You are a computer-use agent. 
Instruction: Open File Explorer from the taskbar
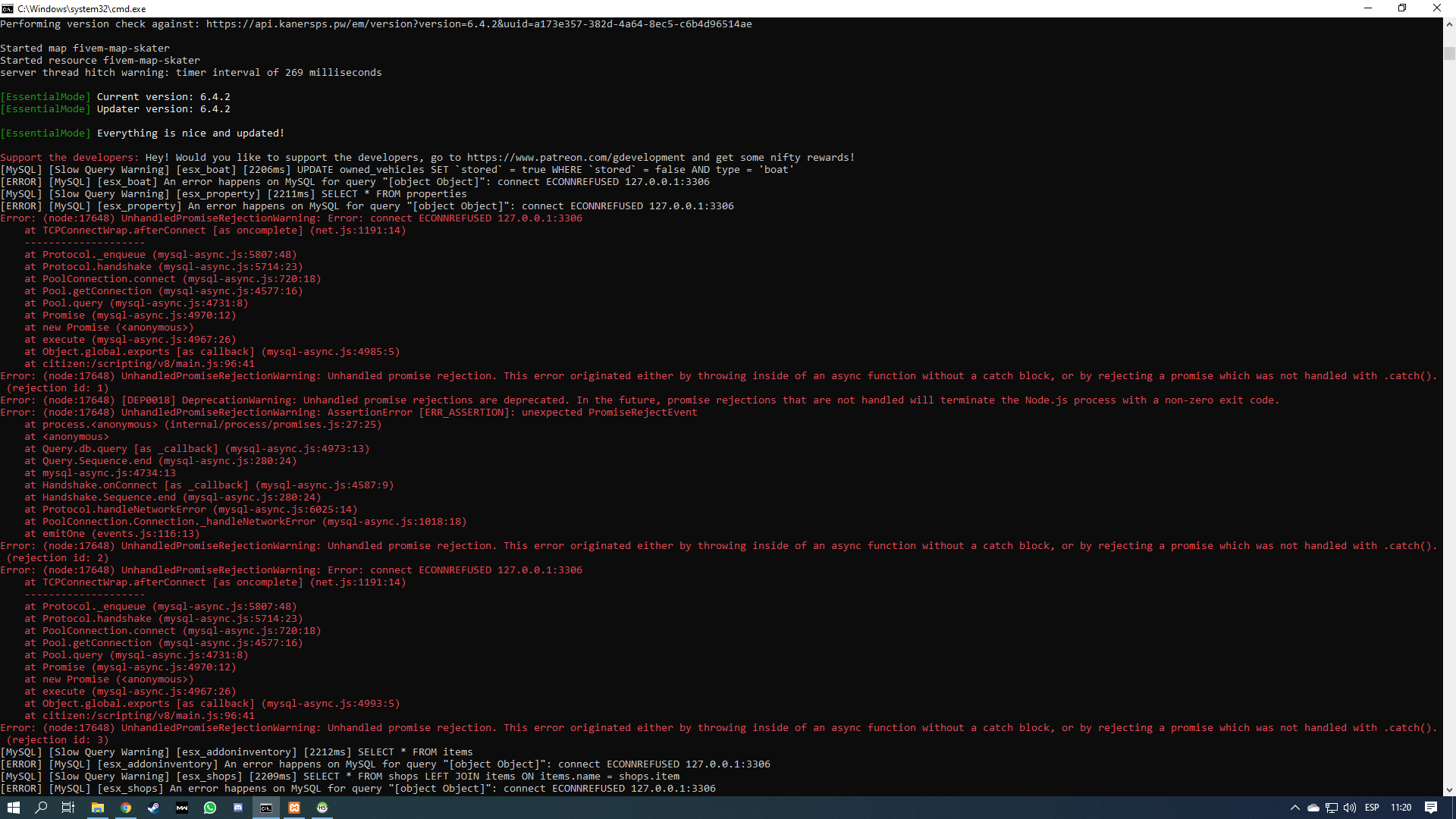[98, 808]
